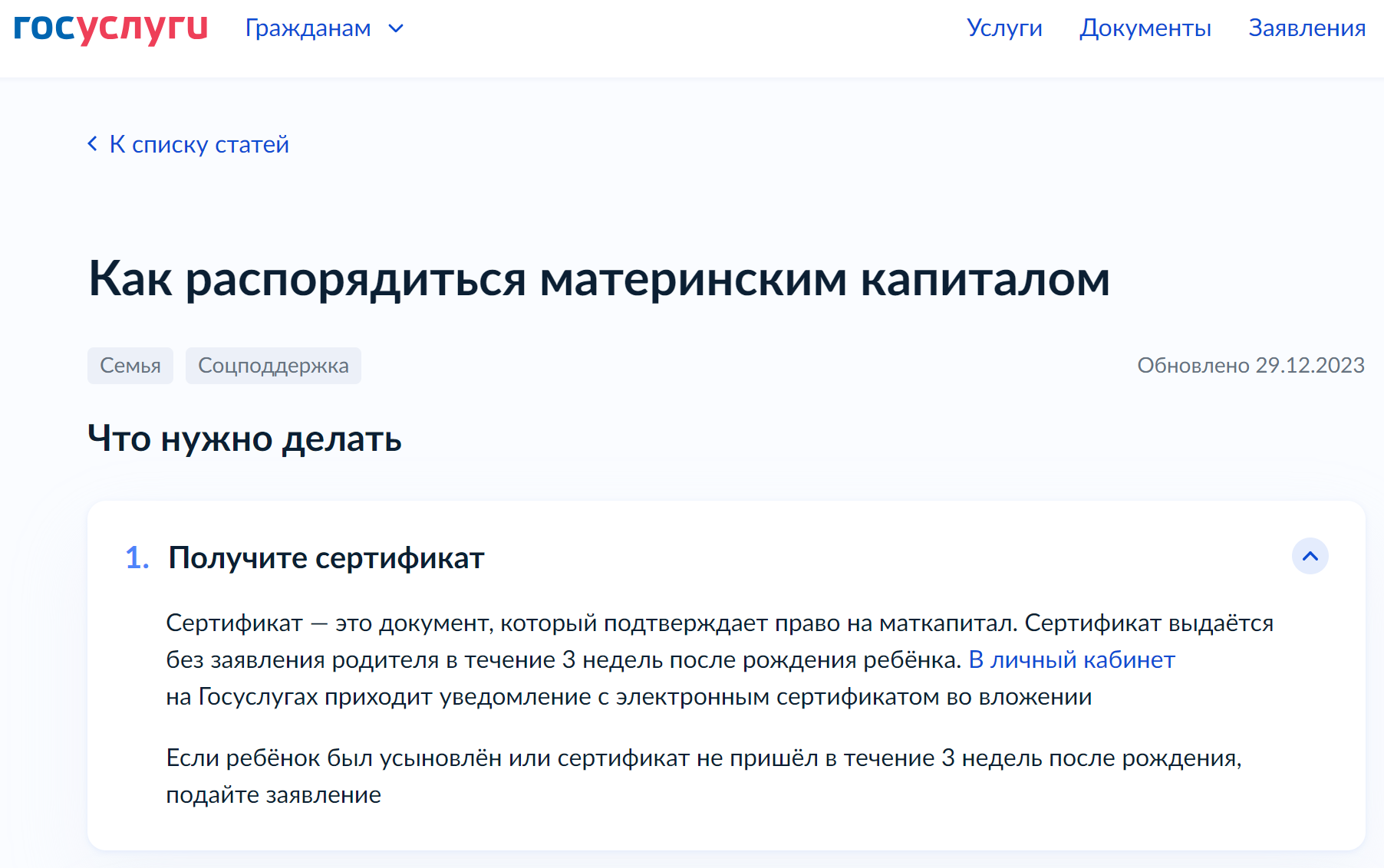Click the Обновлено 29.12.2023 date text
Viewport: 1384px width, 868px height.
tap(1251, 365)
